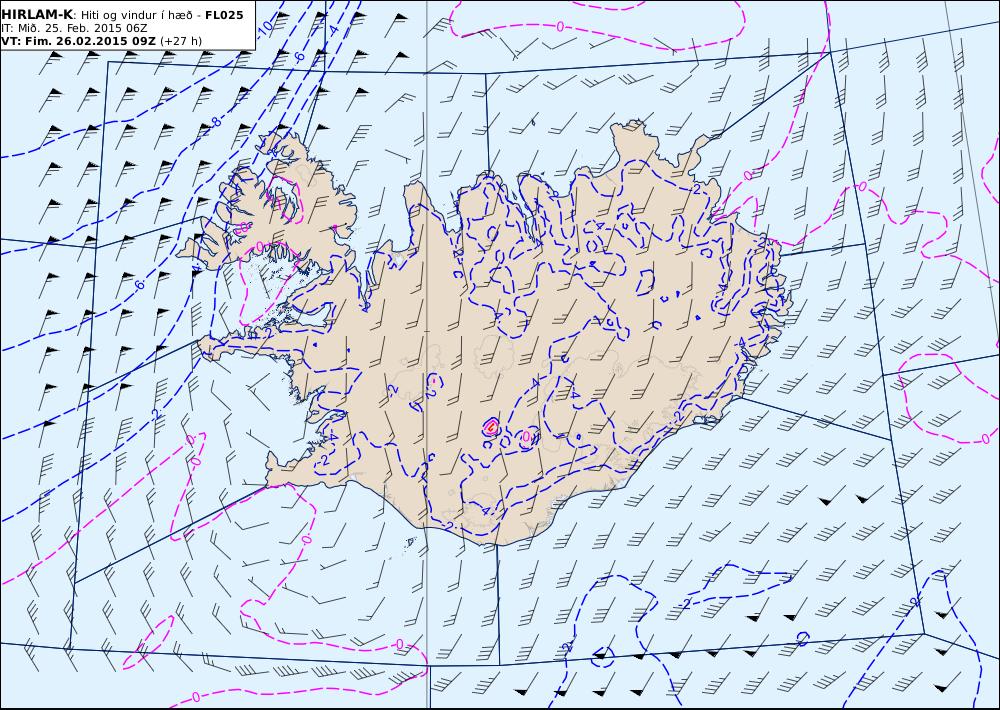Click the HIRLAM-K model name in header

tap(37, 15)
